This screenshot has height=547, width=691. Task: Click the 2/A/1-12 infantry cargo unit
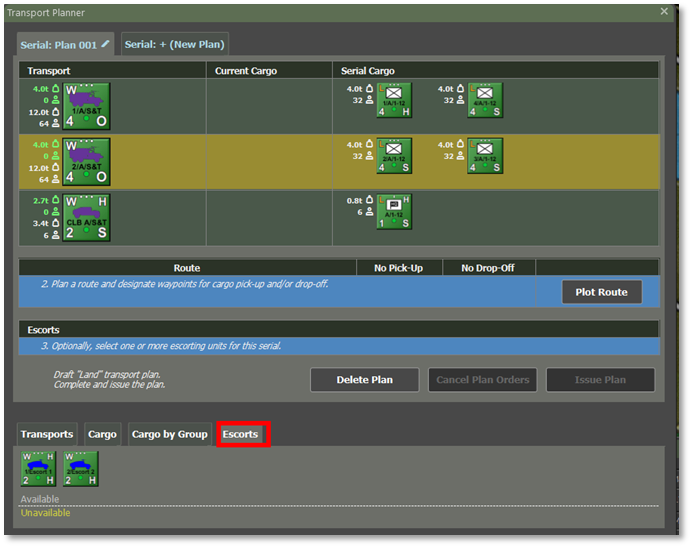click(394, 156)
